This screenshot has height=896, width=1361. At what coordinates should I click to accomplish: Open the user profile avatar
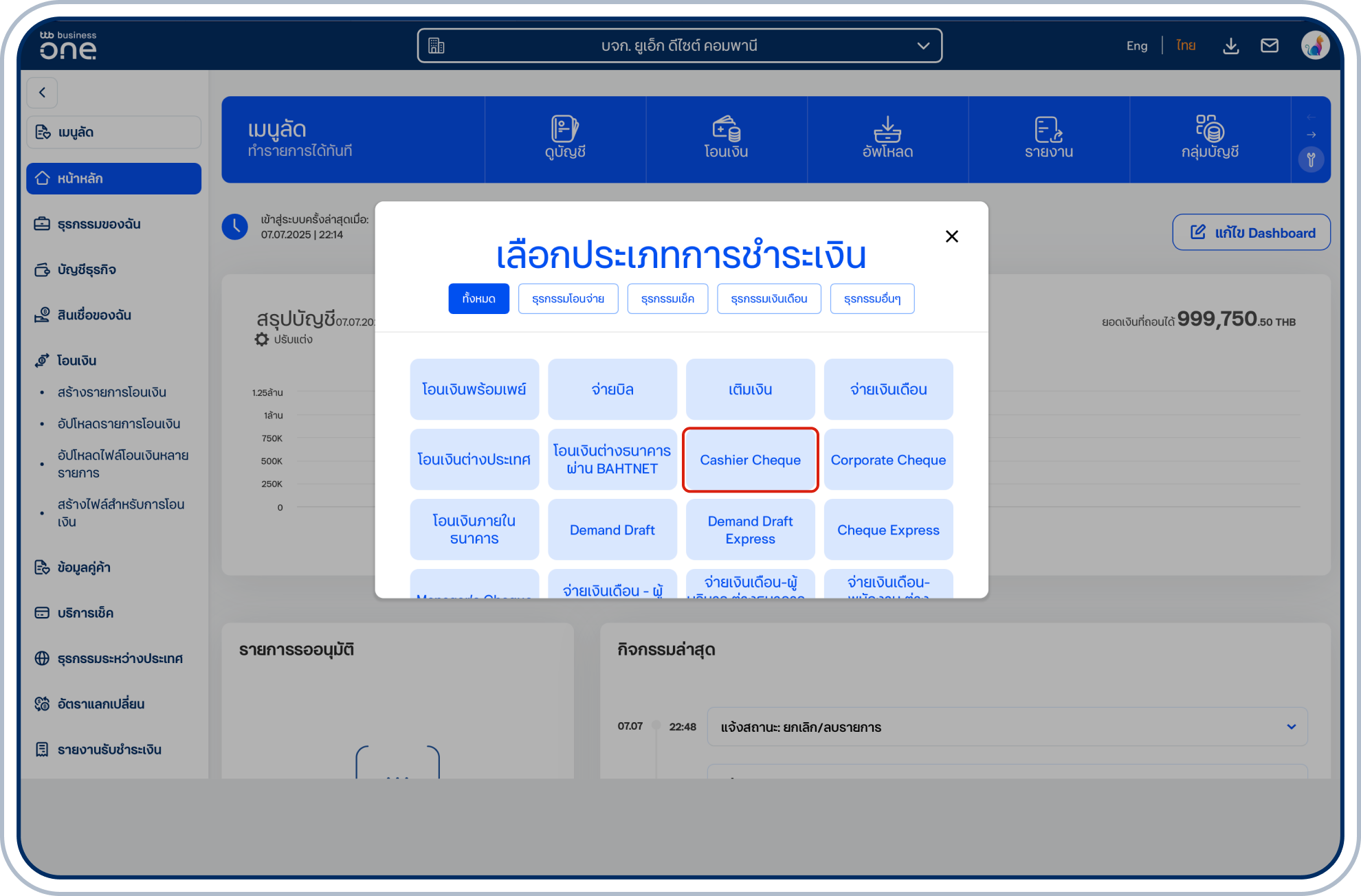point(1314,46)
